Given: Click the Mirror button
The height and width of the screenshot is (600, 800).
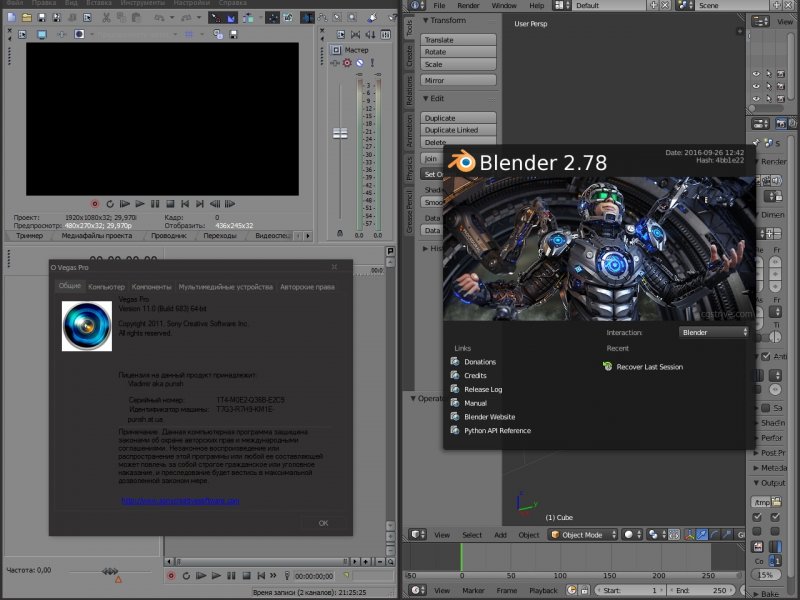Looking at the screenshot, I should coord(458,81).
